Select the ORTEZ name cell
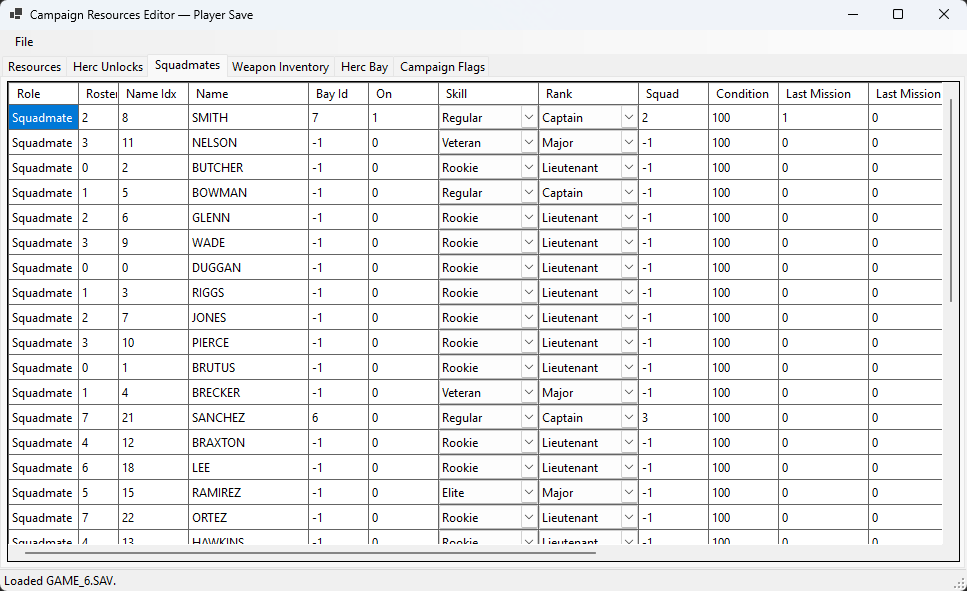This screenshot has height=591, width=967. [x=248, y=518]
